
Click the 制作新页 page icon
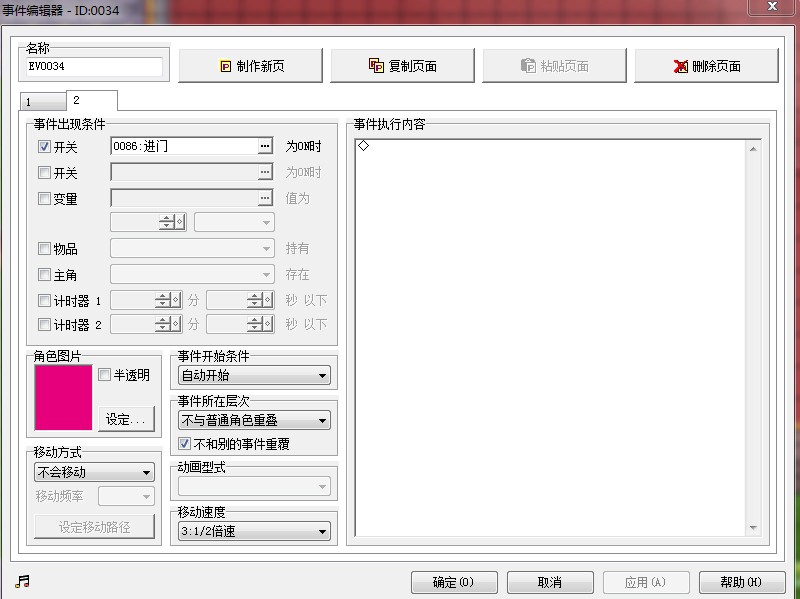[x=226, y=66]
